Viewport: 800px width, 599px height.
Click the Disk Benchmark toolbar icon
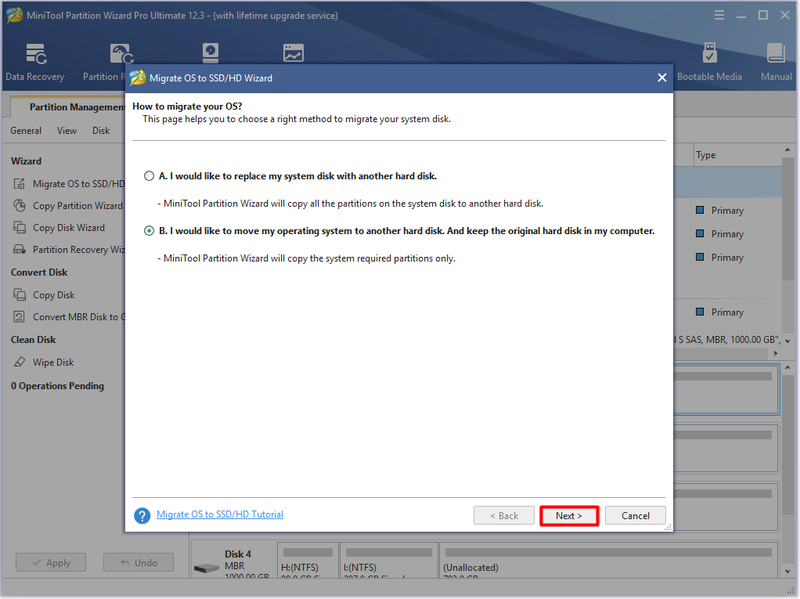tap(210, 53)
